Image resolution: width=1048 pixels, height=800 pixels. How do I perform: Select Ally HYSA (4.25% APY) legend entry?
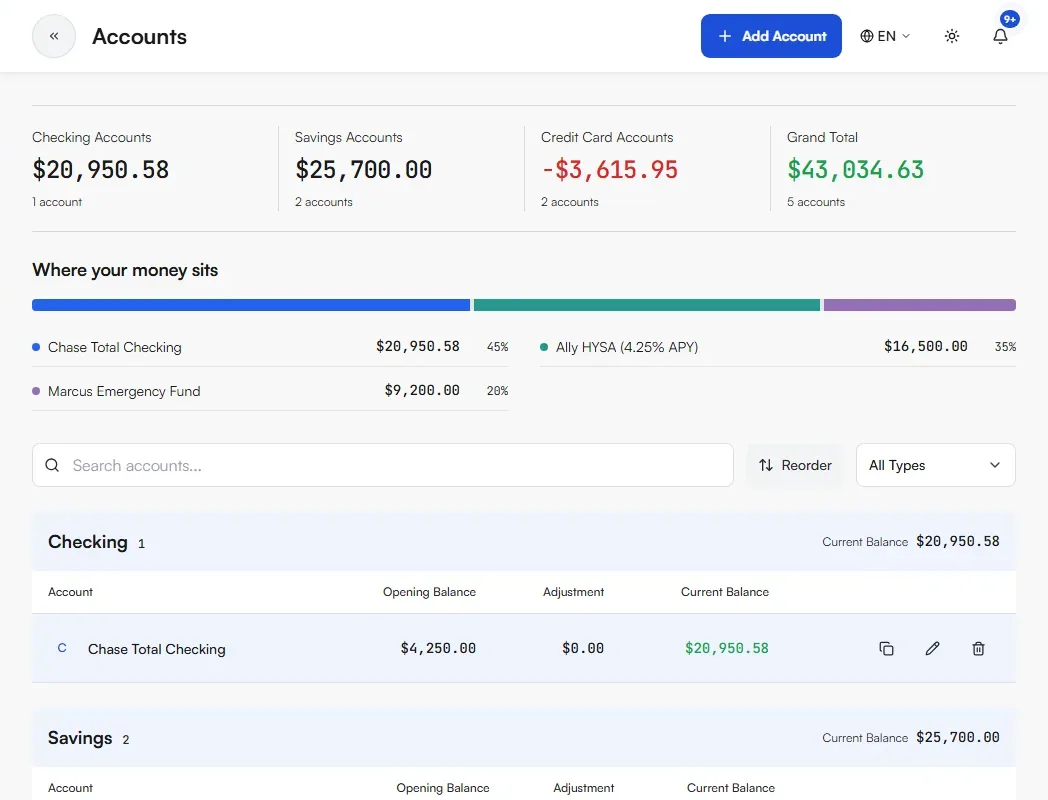click(778, 347)
